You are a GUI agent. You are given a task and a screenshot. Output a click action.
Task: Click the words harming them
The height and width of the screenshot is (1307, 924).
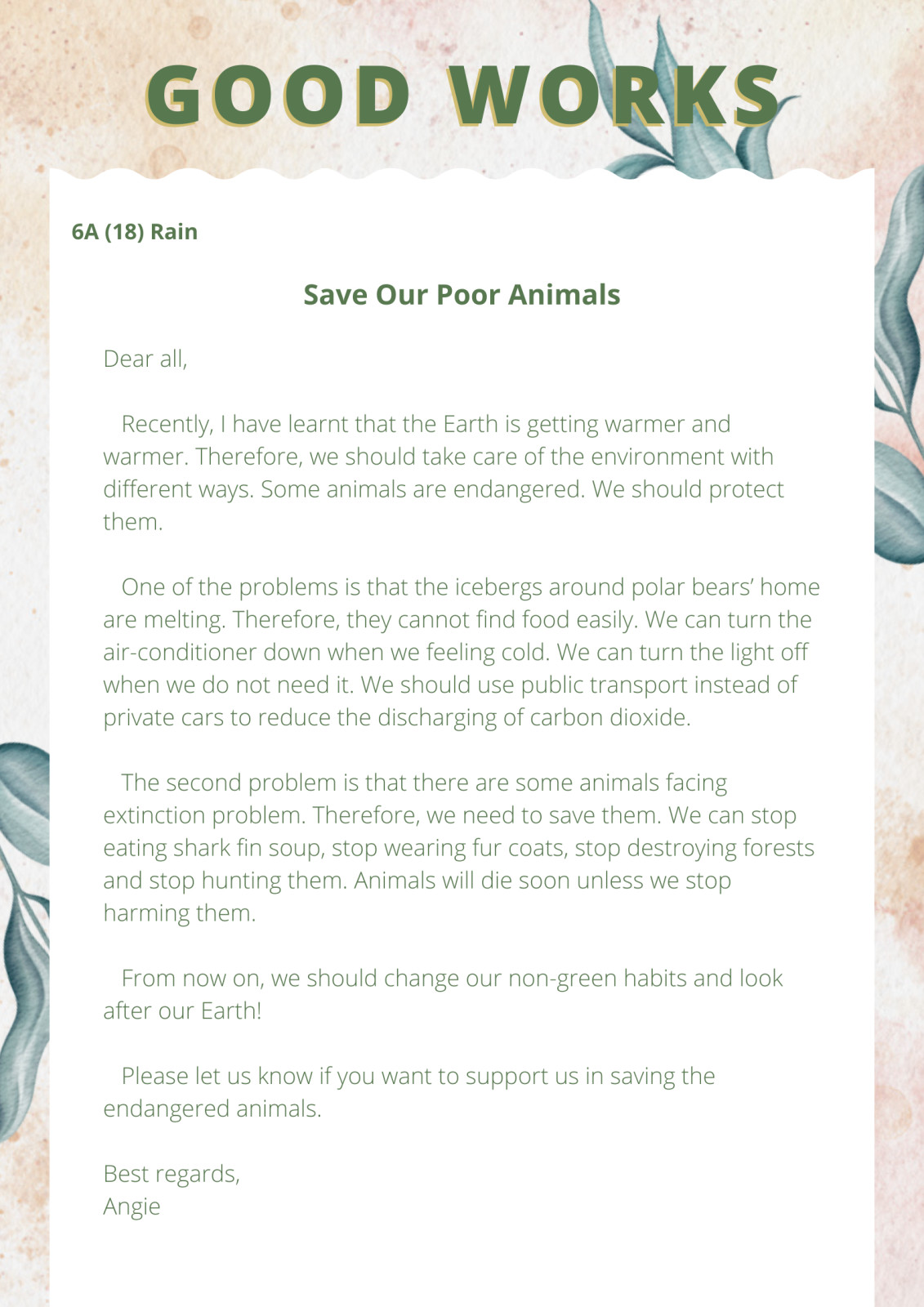[x=179, y=913]
